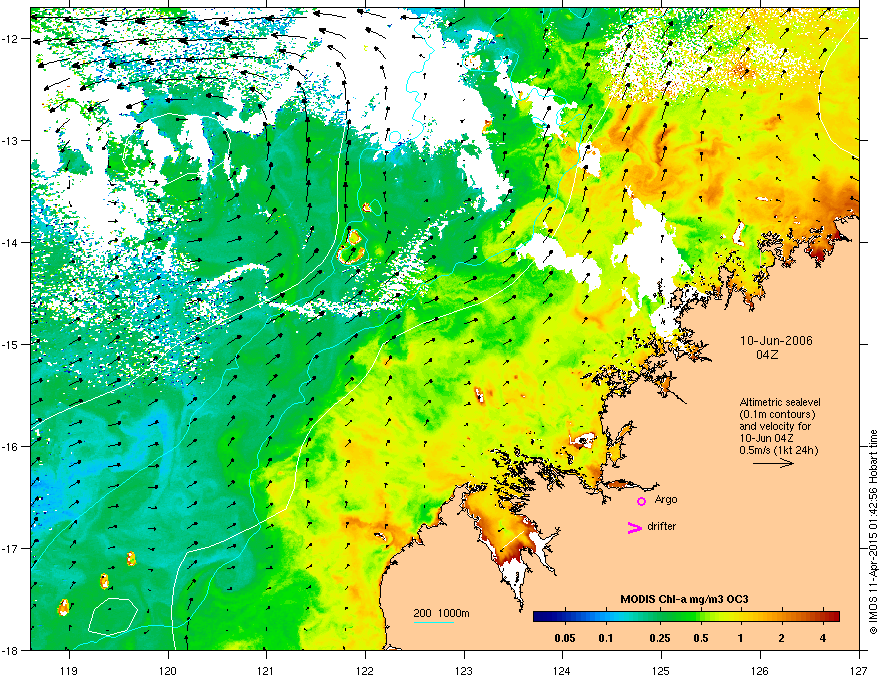Click the 2 colorbar tick label
This screenshot has height=680, width=880.
point(782,638)
